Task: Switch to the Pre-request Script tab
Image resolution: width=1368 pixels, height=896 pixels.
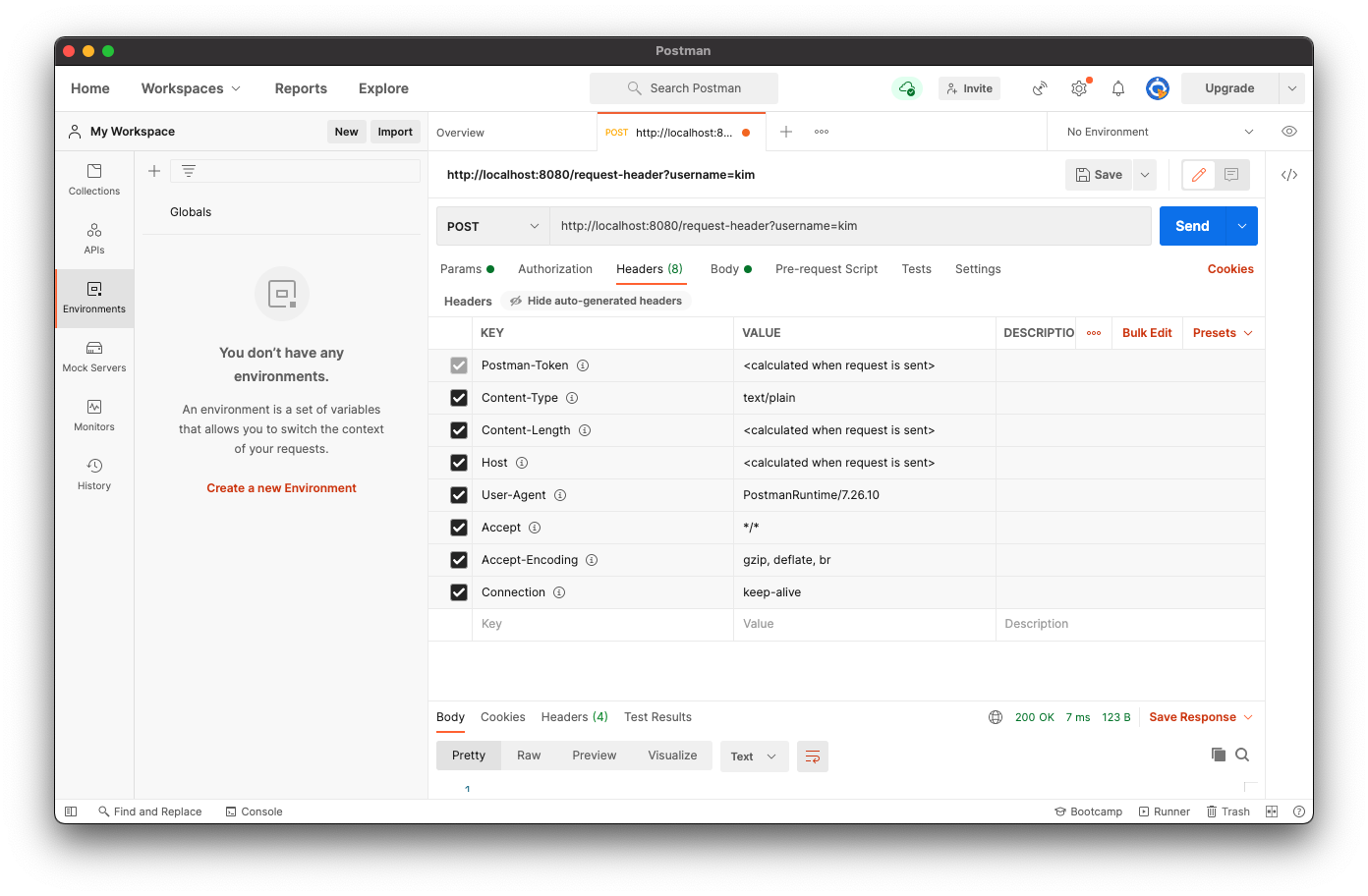Action: [x=826, y=269]
